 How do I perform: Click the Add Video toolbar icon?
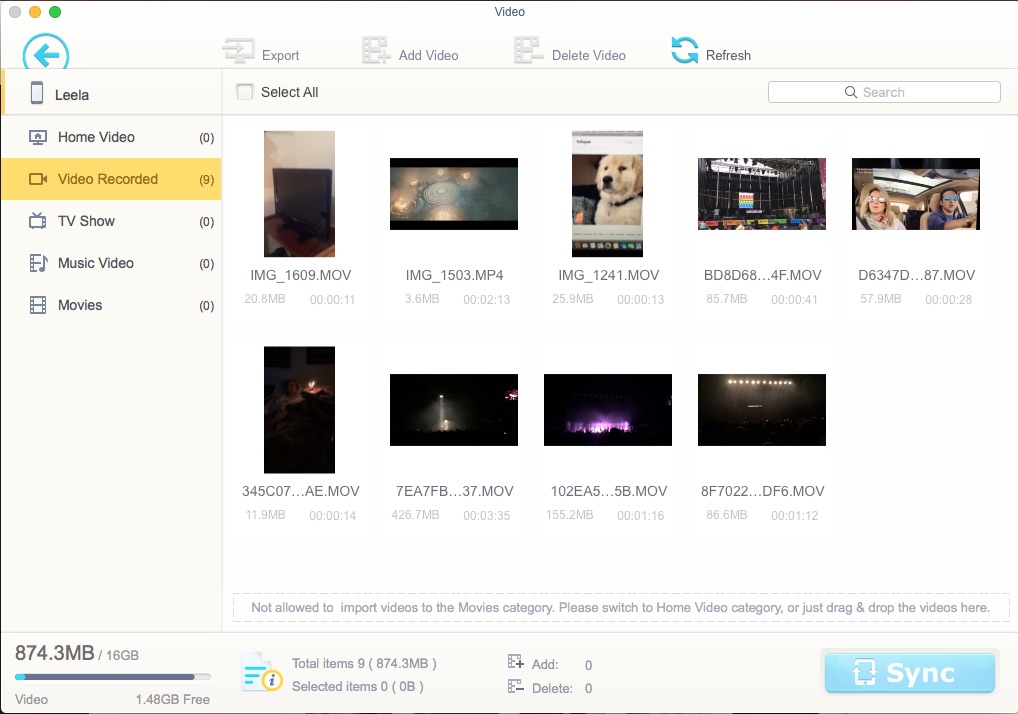tap(376, 50)
